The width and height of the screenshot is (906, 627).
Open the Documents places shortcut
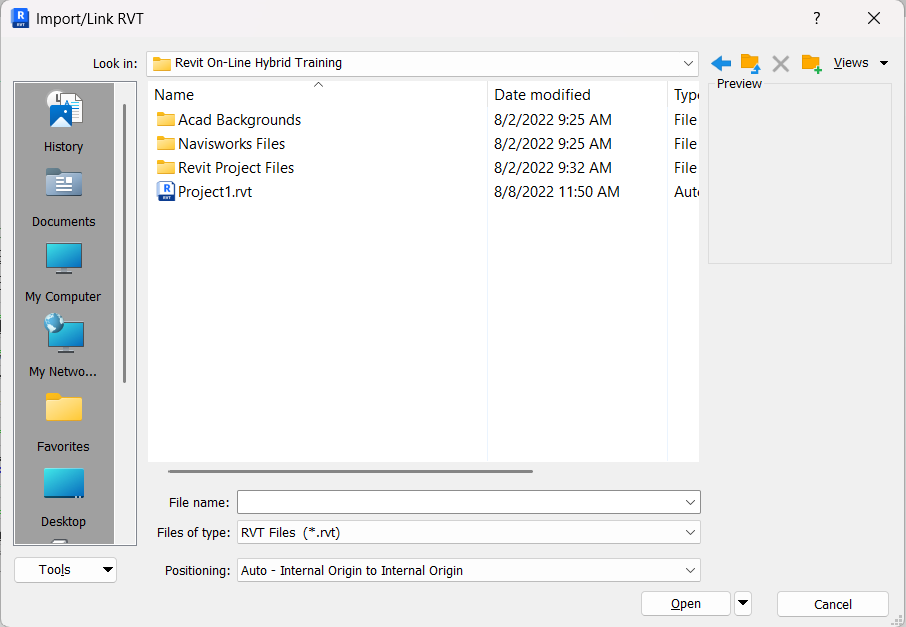64,198
